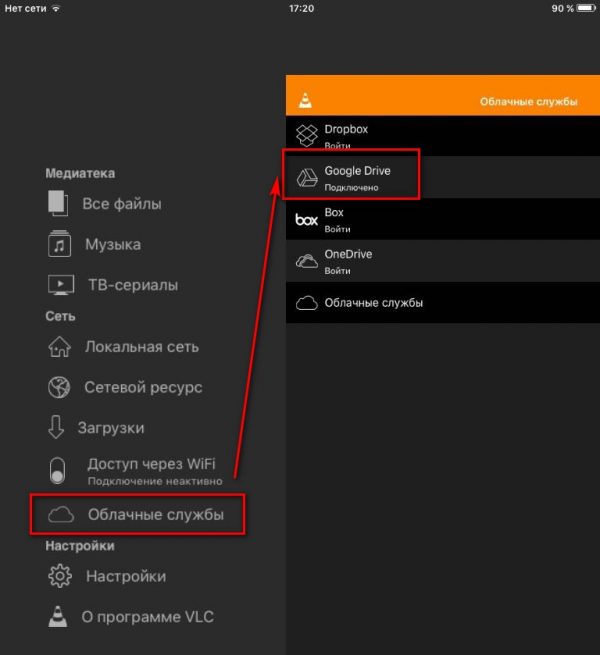Click the music note icon beside Музыка
This screenshot has width=600, height=655.
click(x=60, y=244)
